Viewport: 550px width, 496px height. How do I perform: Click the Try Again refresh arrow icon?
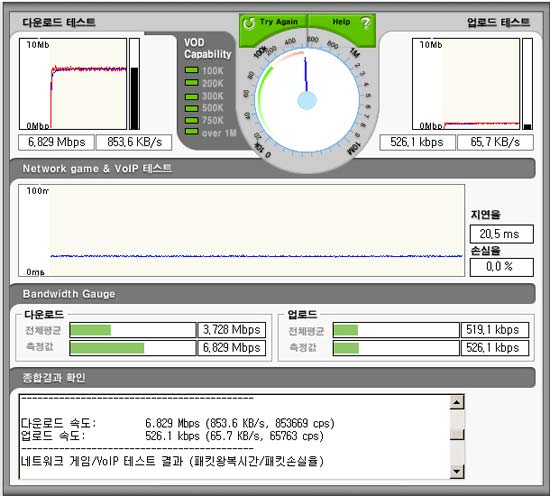coord(249,23)
